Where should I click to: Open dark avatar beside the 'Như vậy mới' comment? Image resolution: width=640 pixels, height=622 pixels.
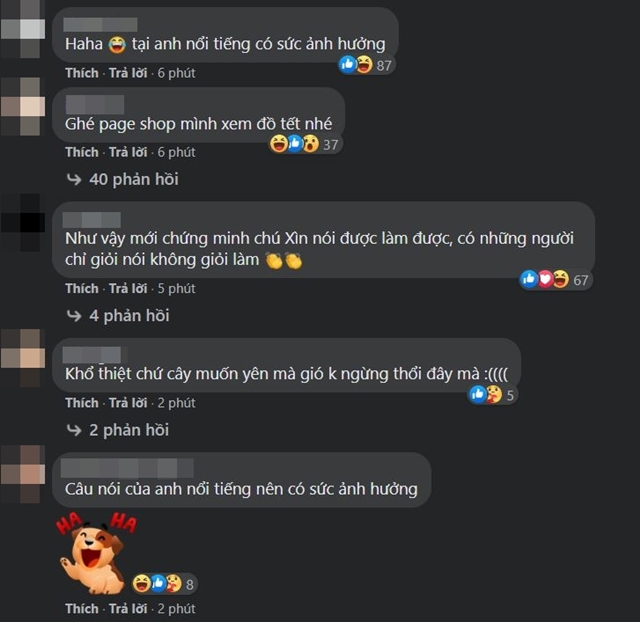23,222
